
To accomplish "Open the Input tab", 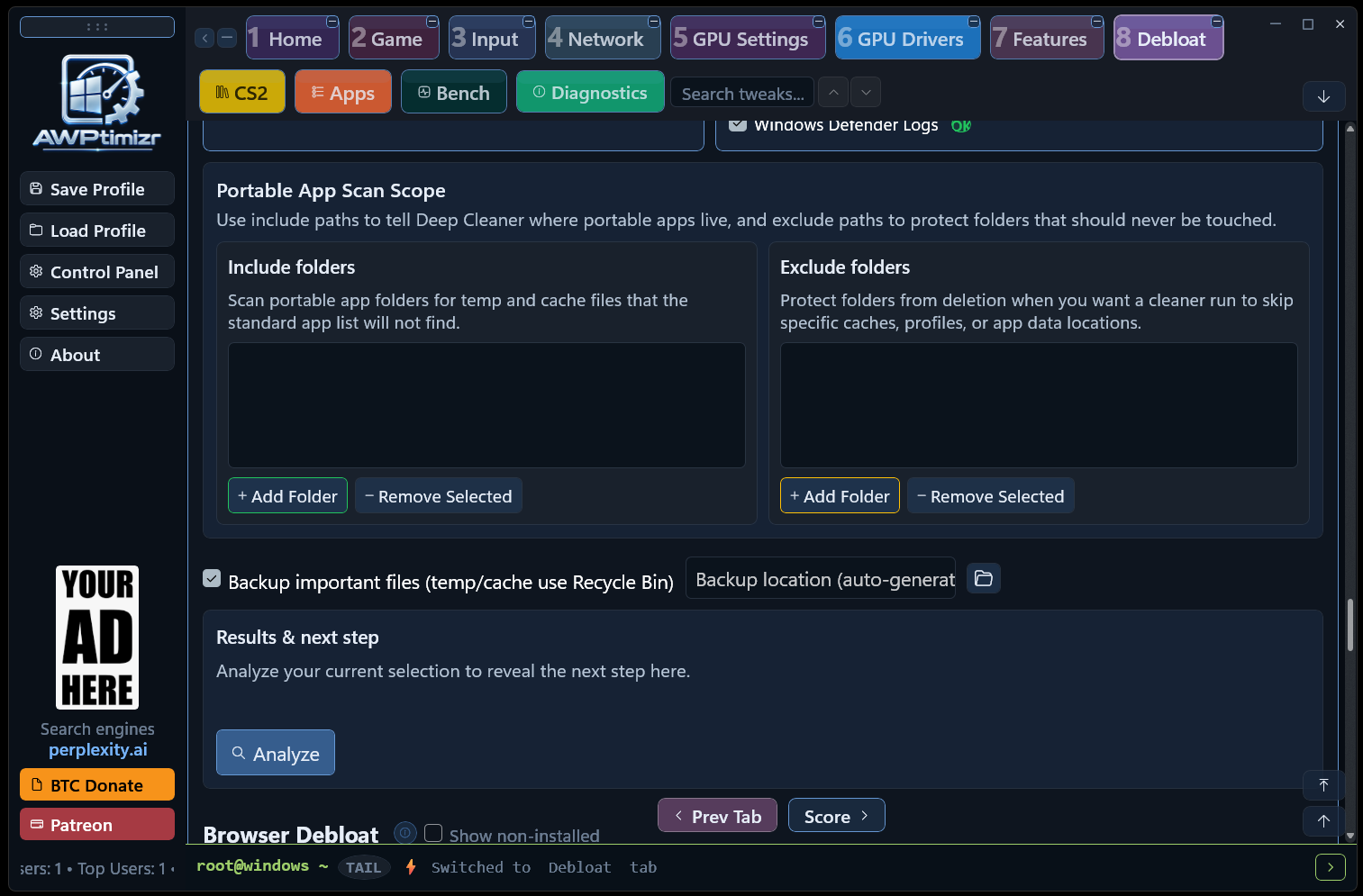I will [492, 38].
